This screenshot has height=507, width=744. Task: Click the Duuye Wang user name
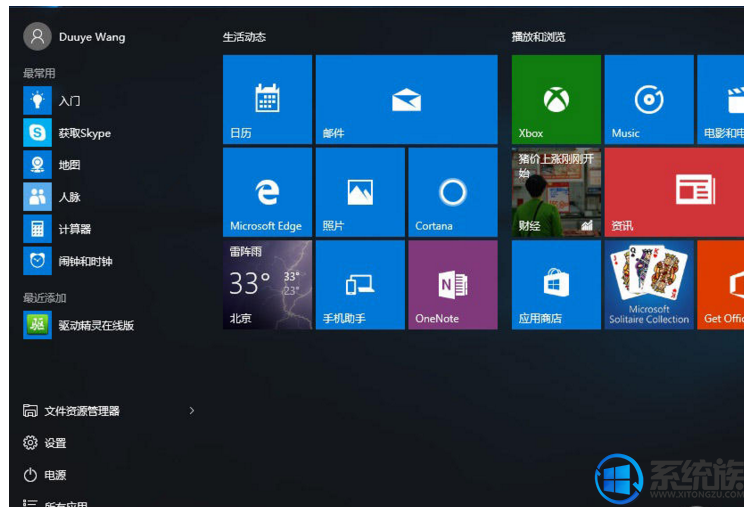(x=92, y=37)
